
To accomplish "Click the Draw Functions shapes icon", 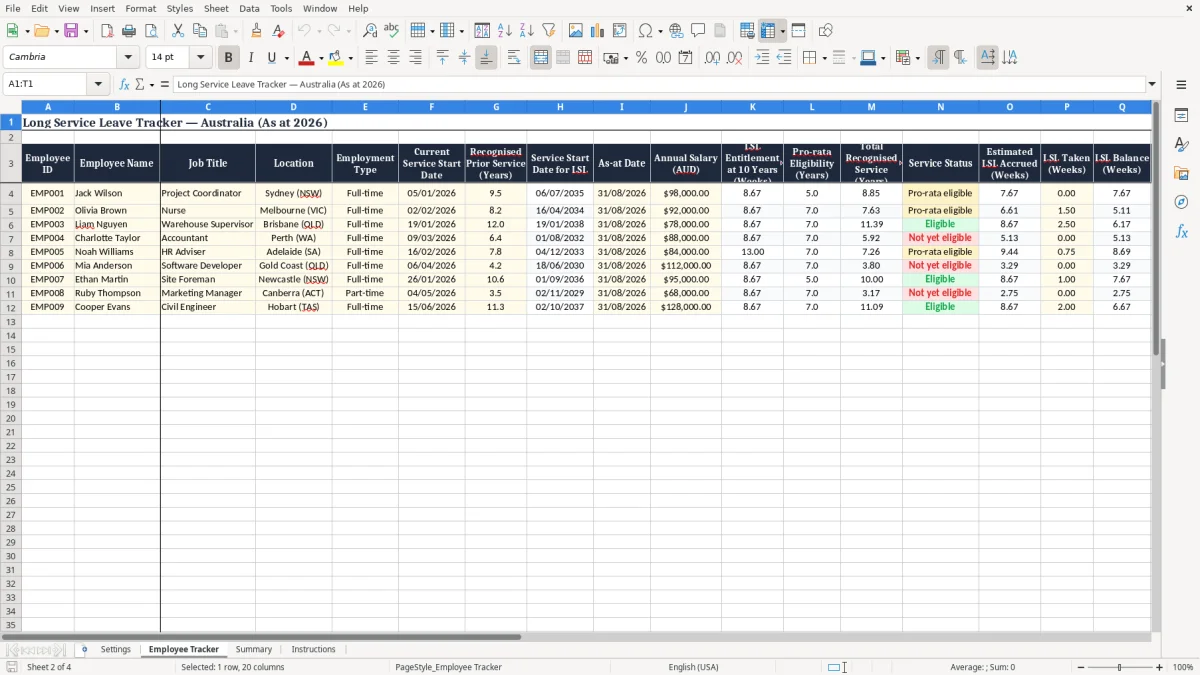I will click(825, 31).
